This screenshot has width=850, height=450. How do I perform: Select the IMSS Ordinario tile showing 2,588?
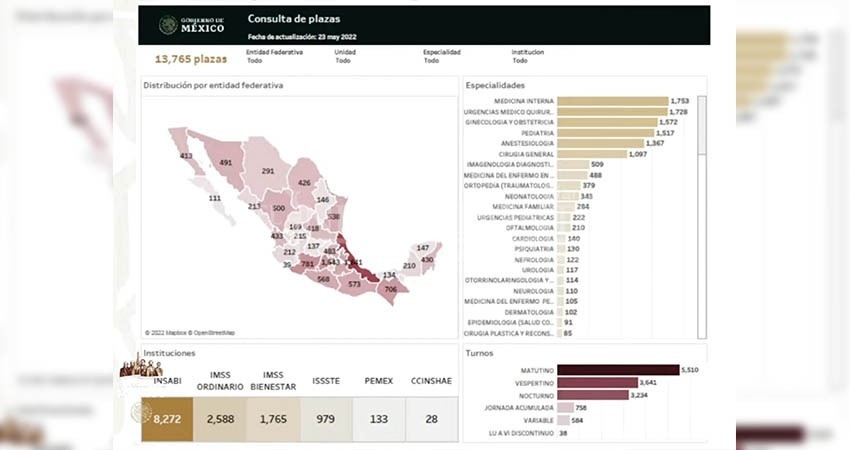[x=220, y=419]
